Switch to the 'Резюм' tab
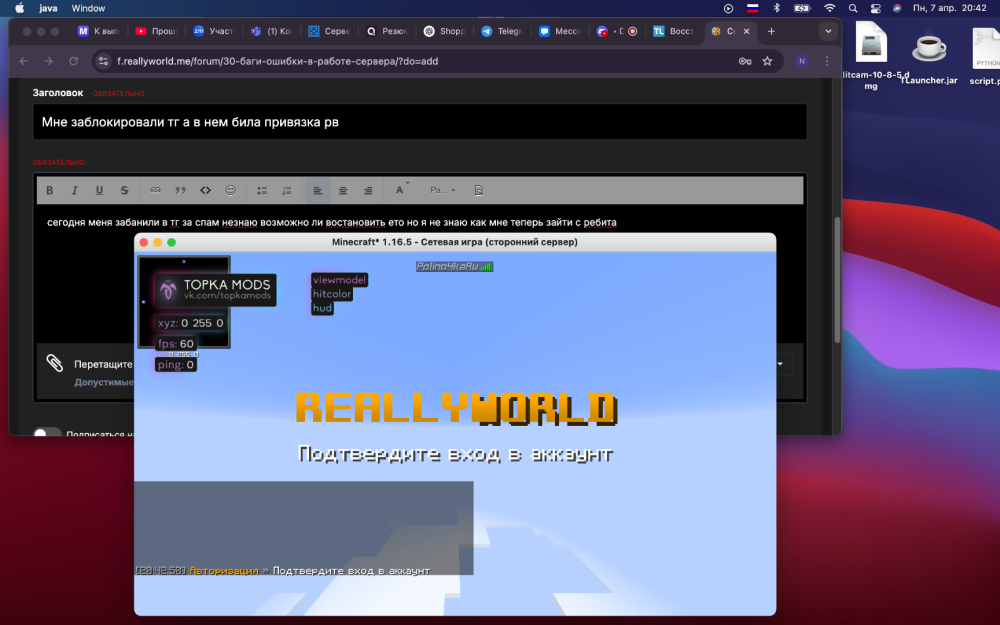This screenshot has height=625, width=1000. [x=387, y=31]
